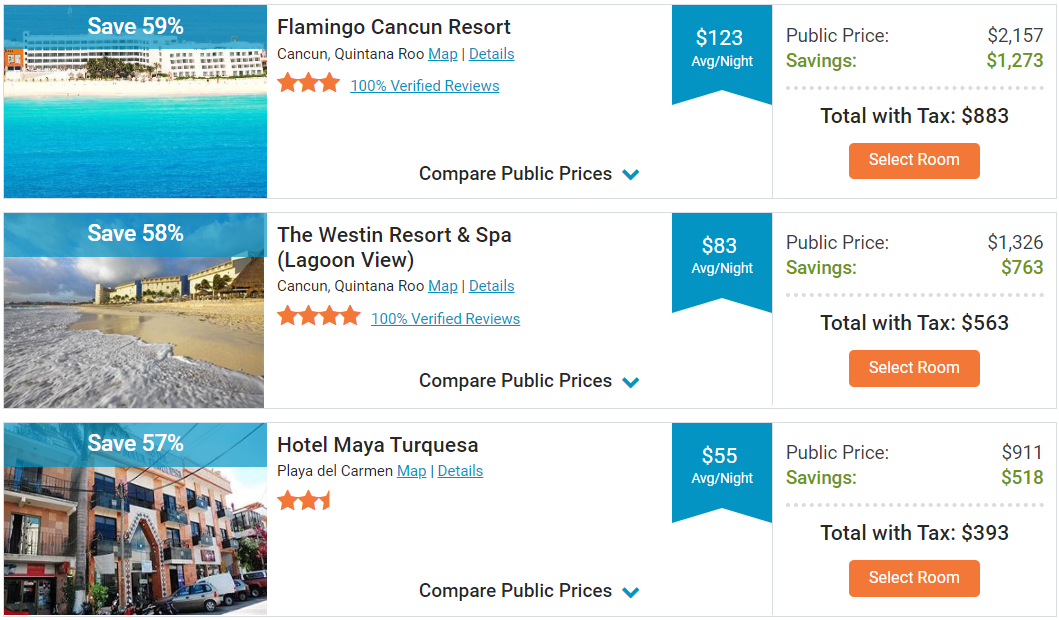Expand Compare Public Prices for Flamingo Cancun

click(x=529, y=174)
